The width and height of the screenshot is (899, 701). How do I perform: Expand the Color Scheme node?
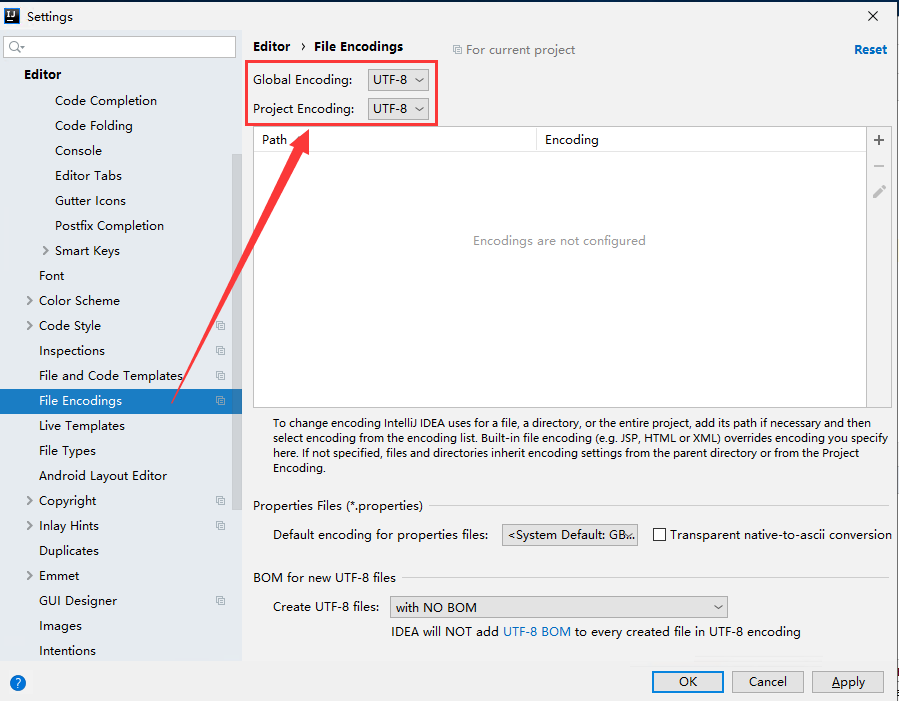[29, 300]
